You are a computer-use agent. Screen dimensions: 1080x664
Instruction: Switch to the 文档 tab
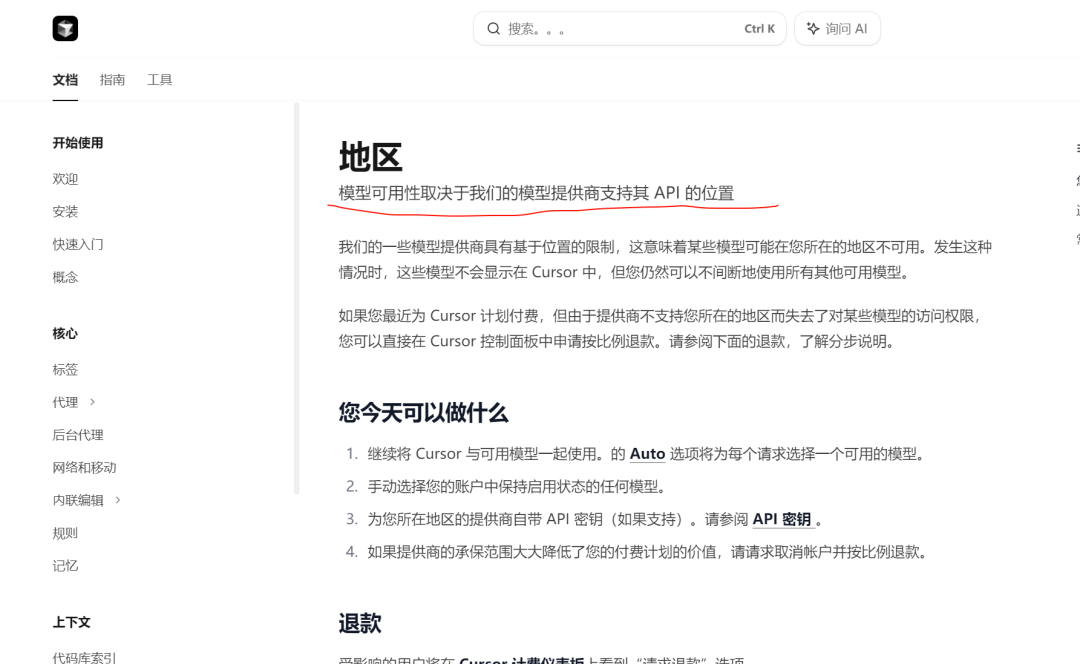[x=65, y=80]
